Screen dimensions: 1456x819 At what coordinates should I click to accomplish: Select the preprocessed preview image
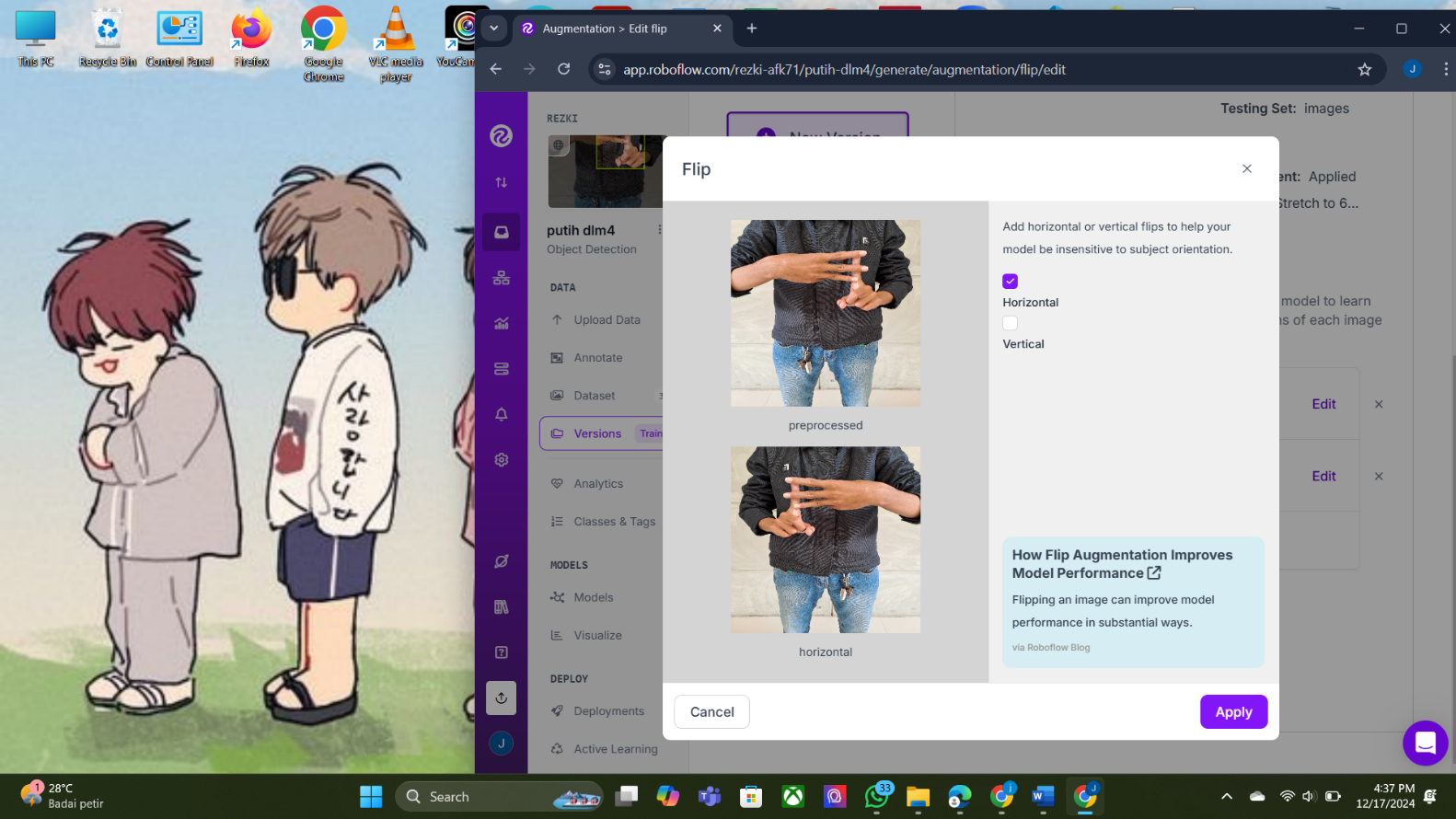pyautogui.click(x=826, y=313)
